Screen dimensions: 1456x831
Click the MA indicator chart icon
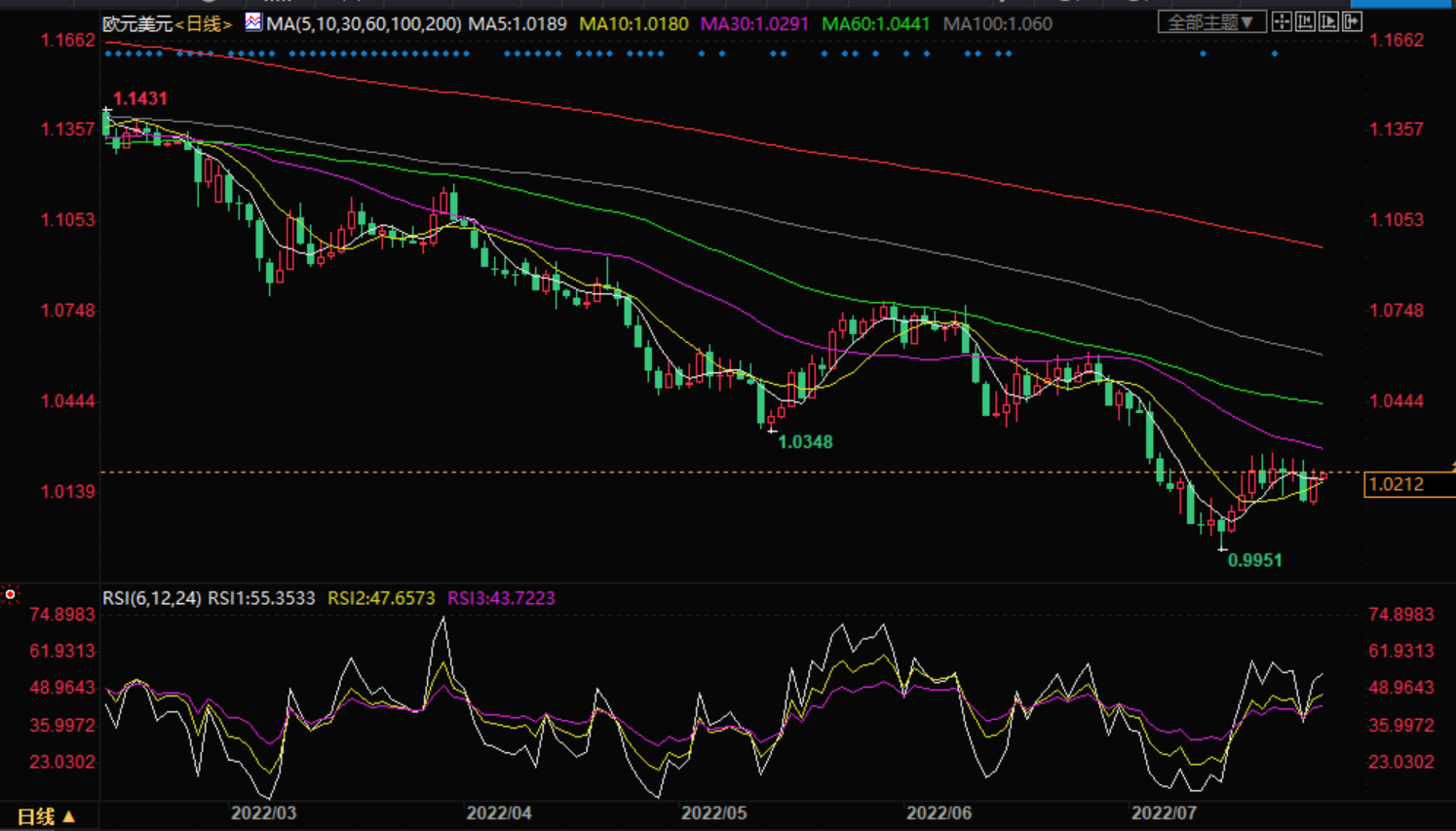[253, 22]
